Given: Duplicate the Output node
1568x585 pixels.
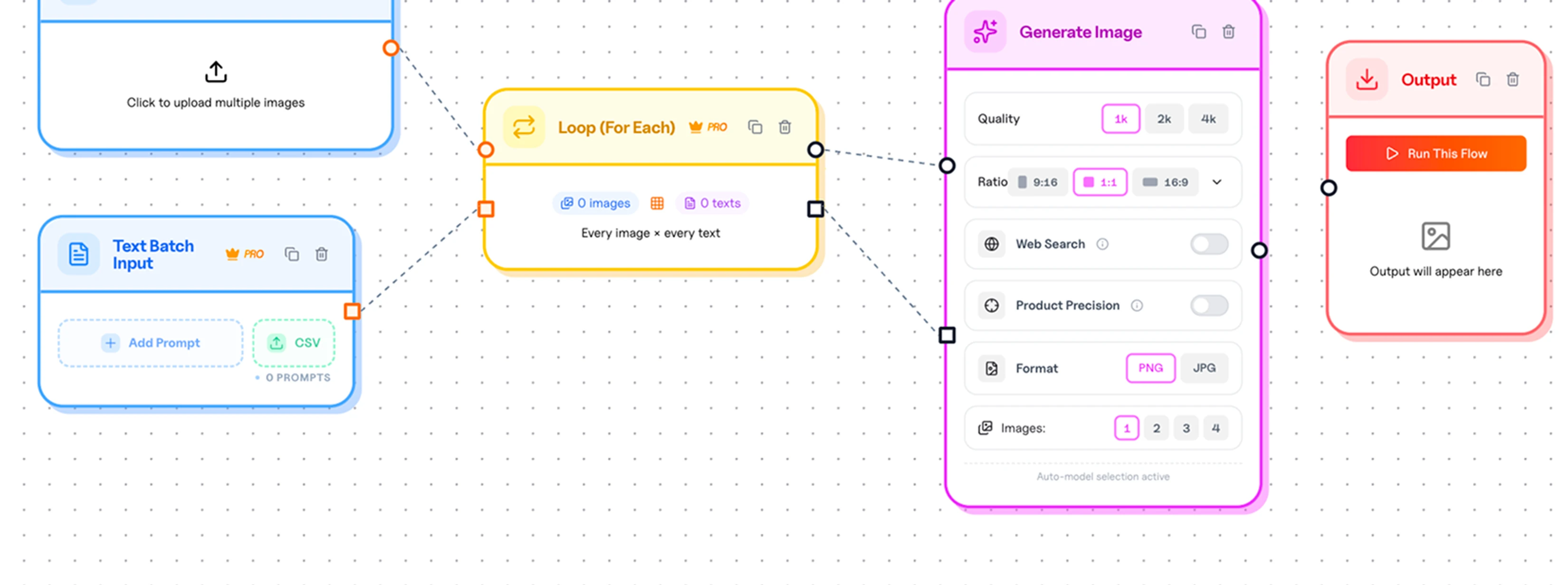Looking at the screenshot, I should tap(1483, 80).
